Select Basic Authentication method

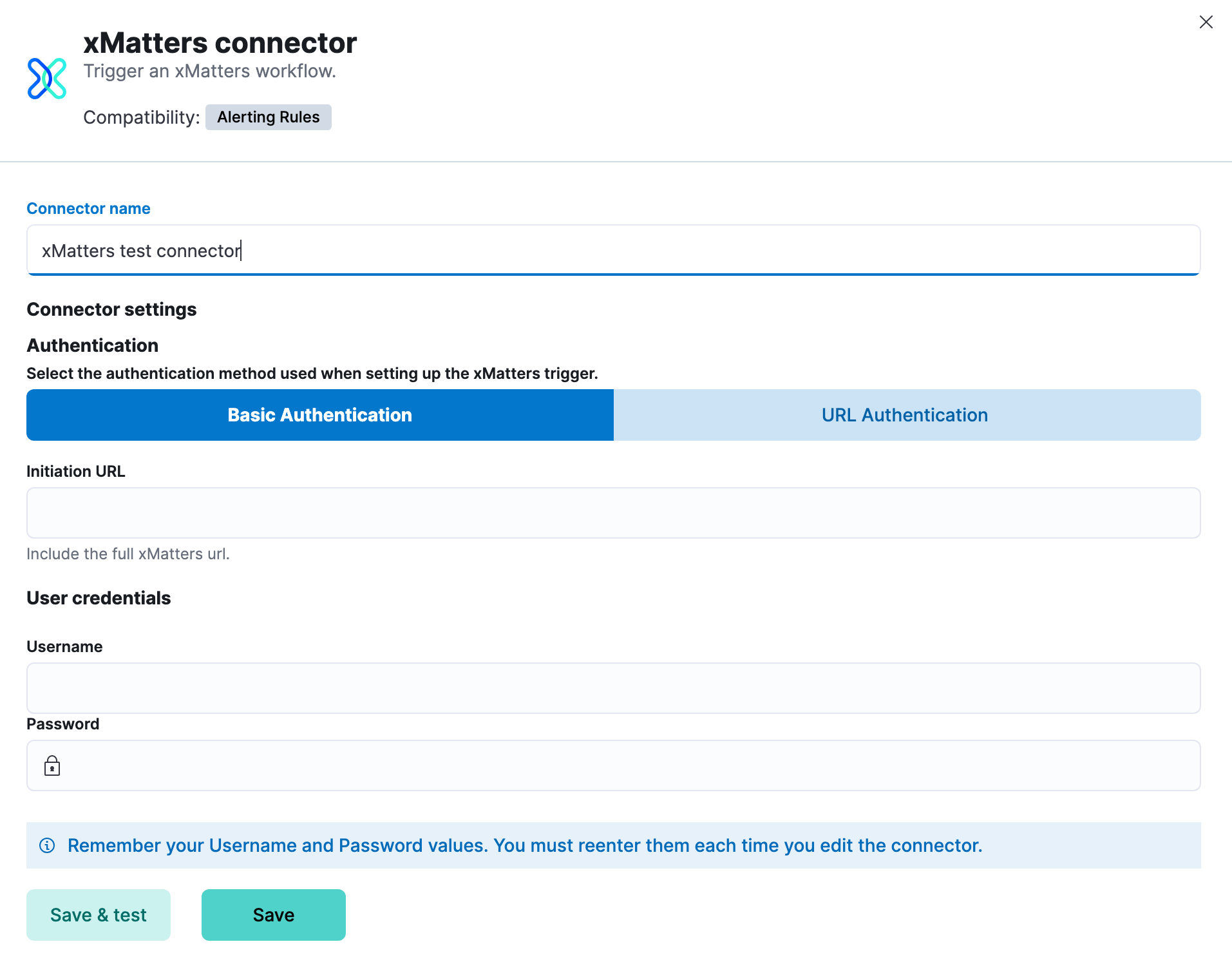[x=319, y=414]
